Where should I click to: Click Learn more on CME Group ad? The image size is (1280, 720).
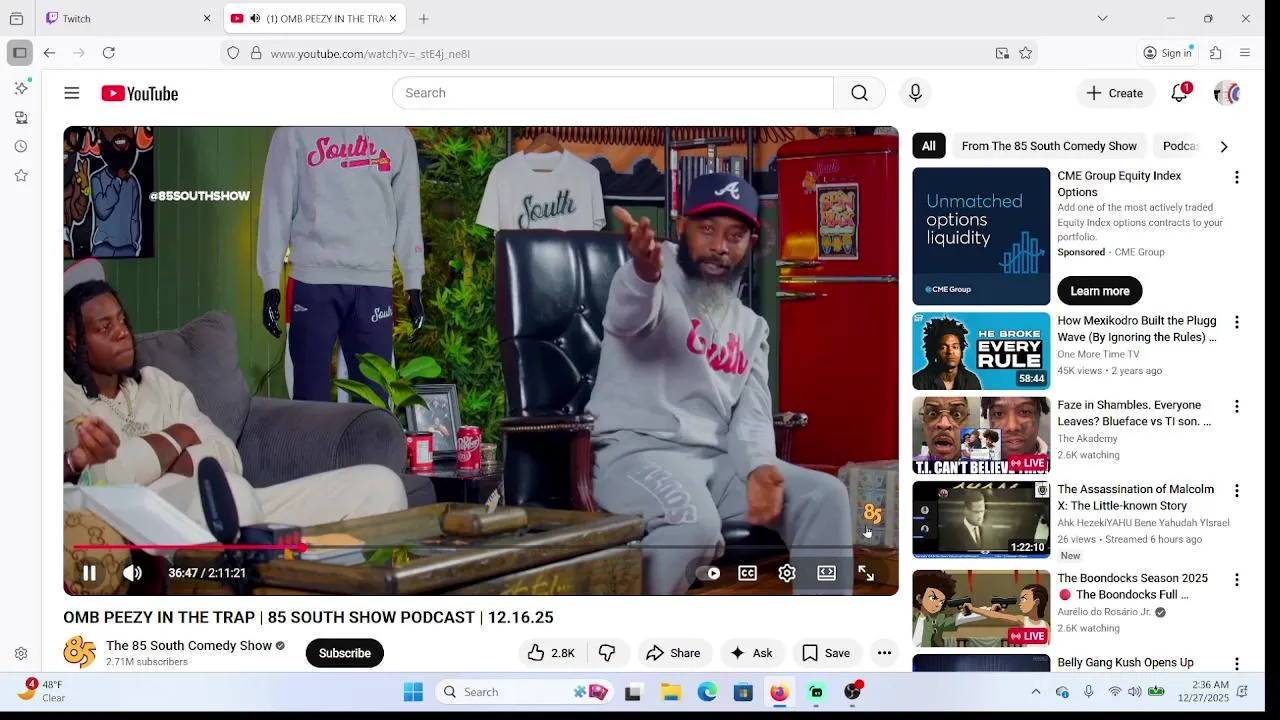(1100, 291)
